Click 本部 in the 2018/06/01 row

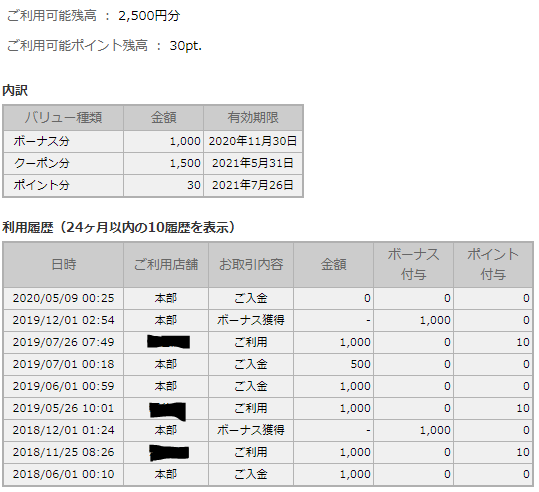coord(166,474)
